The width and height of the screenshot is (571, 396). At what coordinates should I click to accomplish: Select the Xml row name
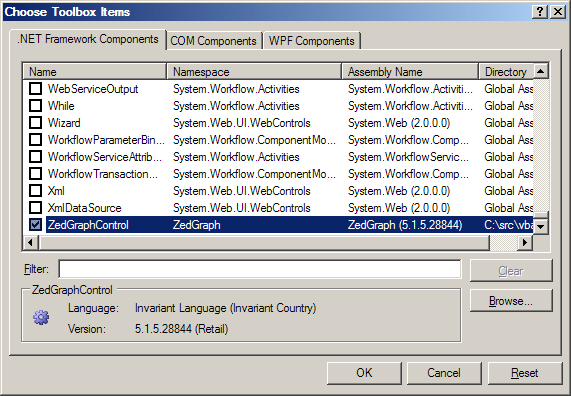[56, 191]
